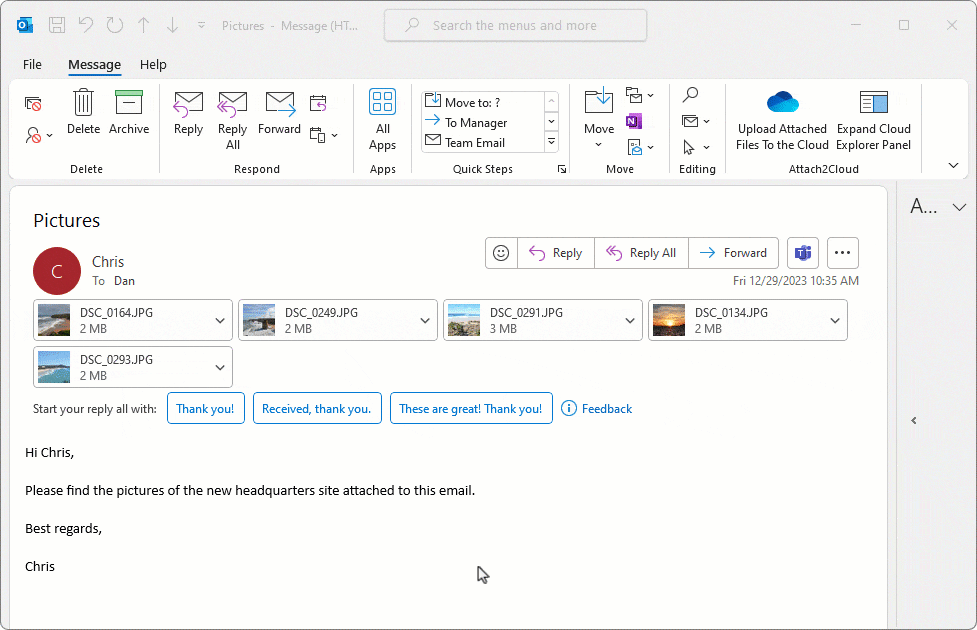
Task: Switch to the Help ribbon tab
Action: (153, 64)
